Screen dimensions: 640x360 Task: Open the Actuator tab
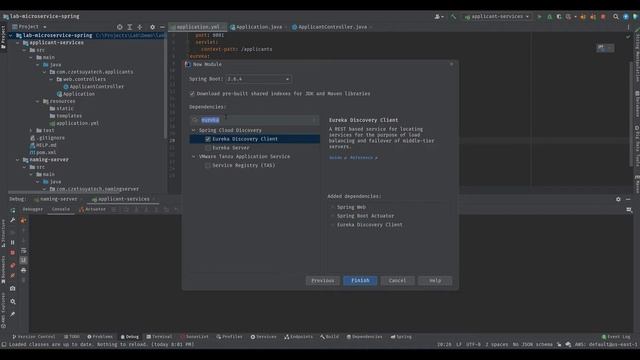92,209
